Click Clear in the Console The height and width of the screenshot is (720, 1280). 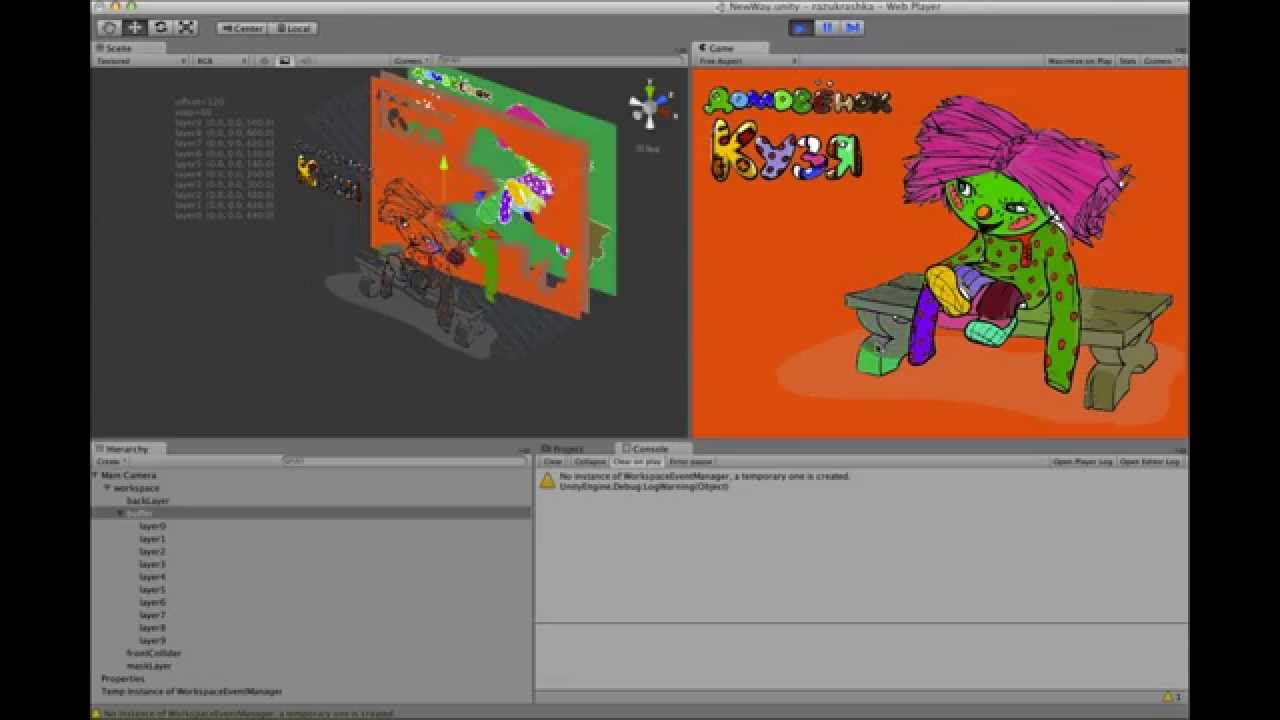coord(552,461)
